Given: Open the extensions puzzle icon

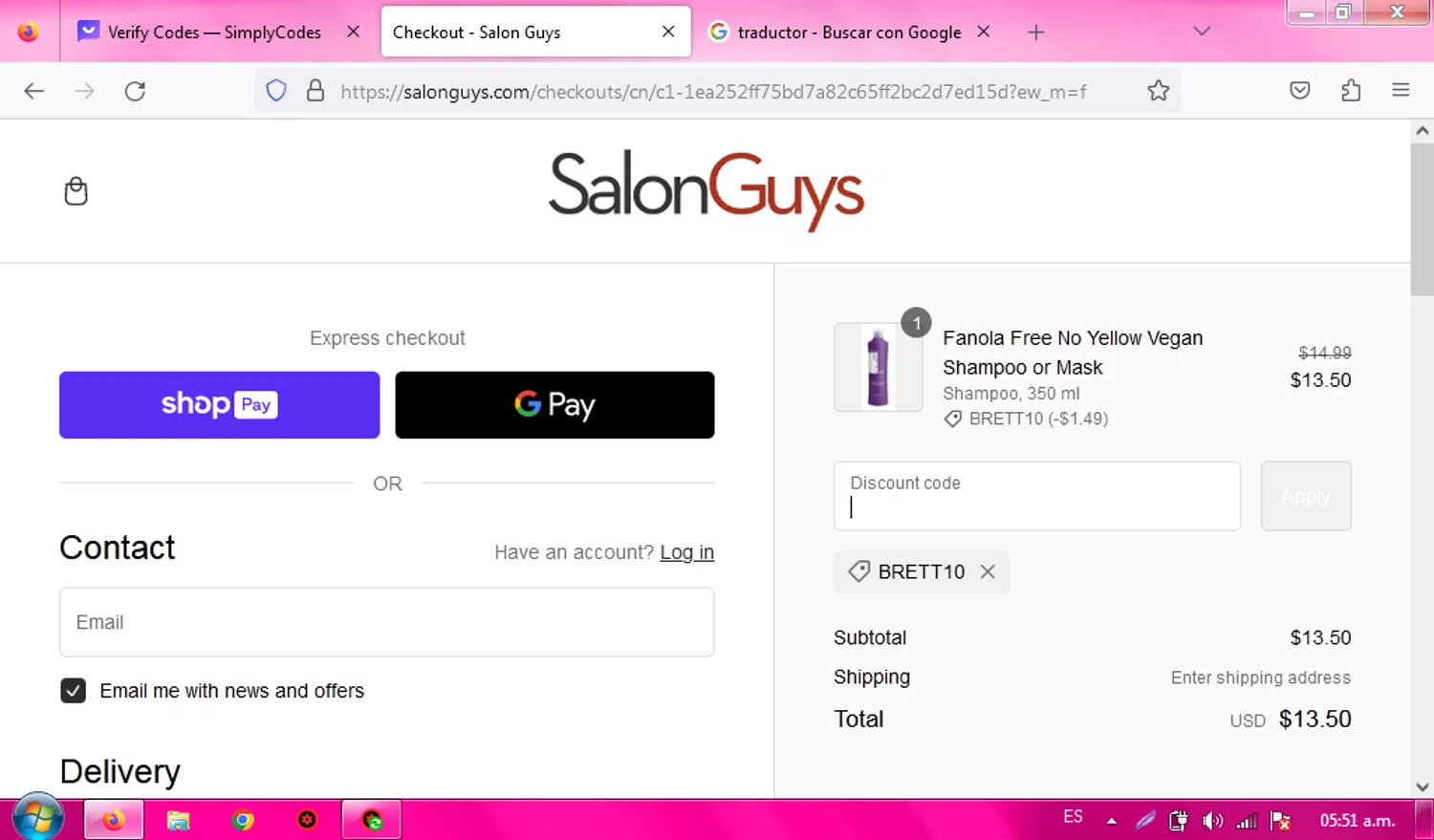Looking at the screenshot, I should pos(1351,91).
